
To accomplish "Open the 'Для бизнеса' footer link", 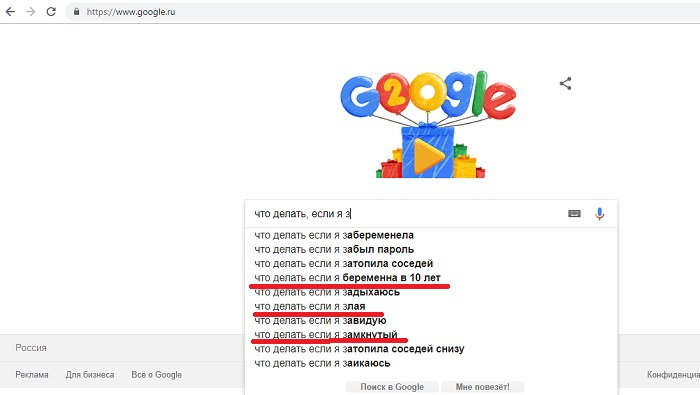I will [x=90, y=374].
